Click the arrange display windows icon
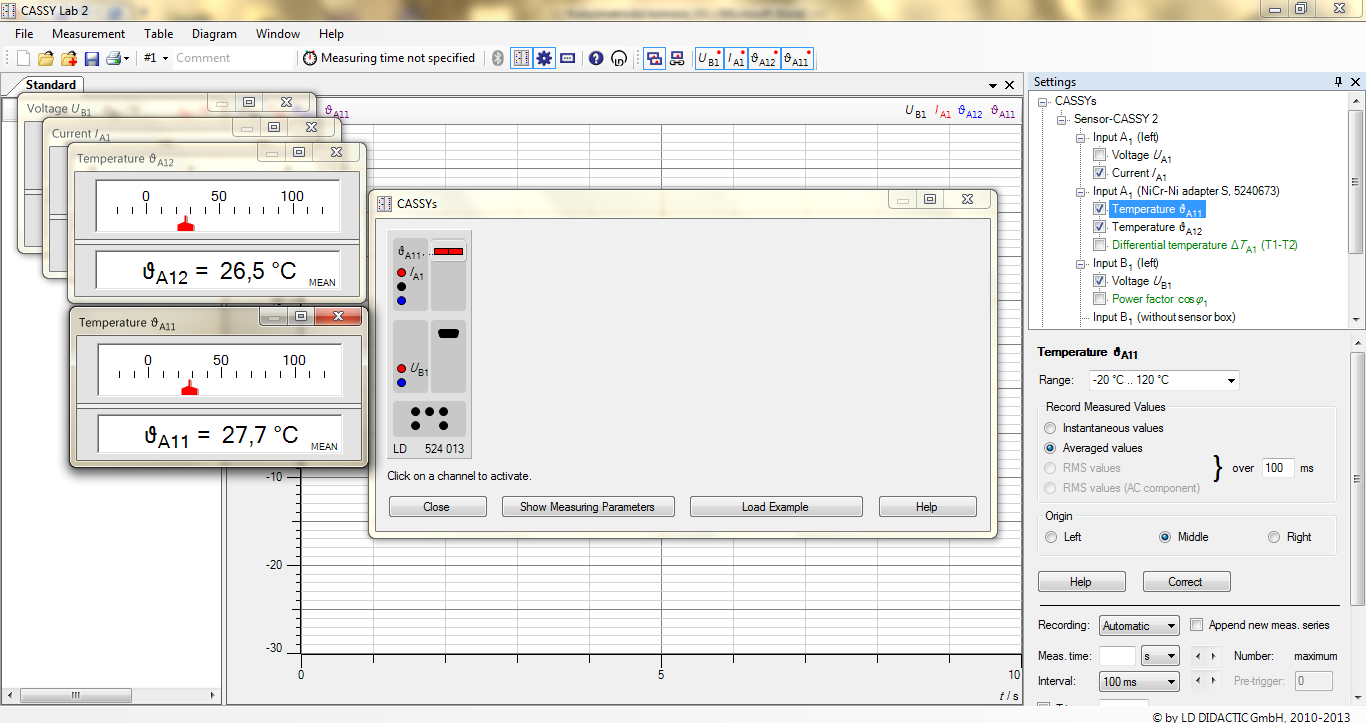This screenshot has height=723, width=1366. (x=654, y=58)
